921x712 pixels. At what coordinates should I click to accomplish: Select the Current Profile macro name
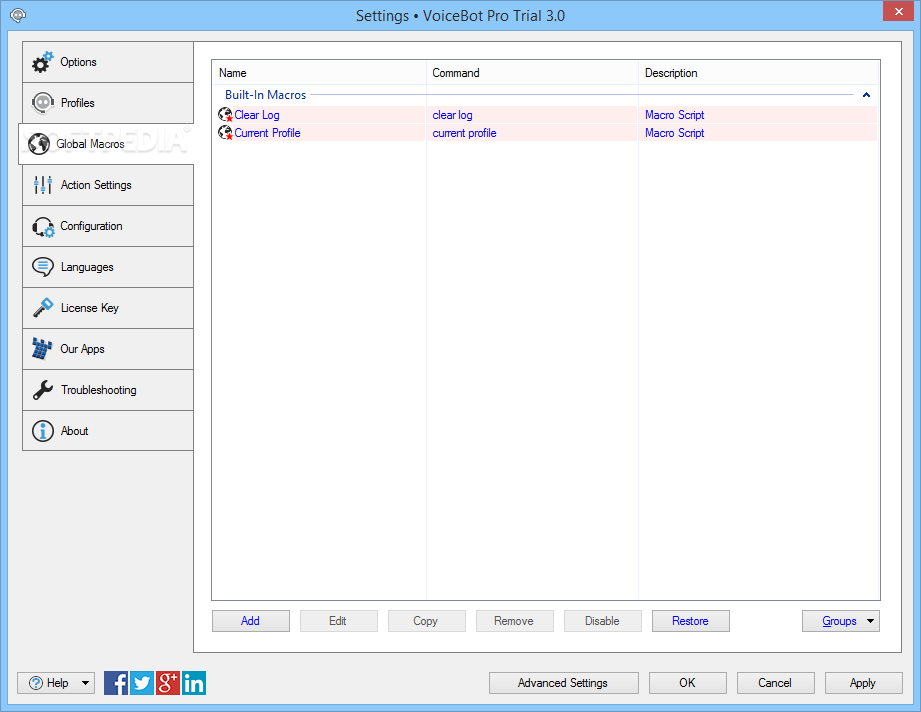pos(267,133)
